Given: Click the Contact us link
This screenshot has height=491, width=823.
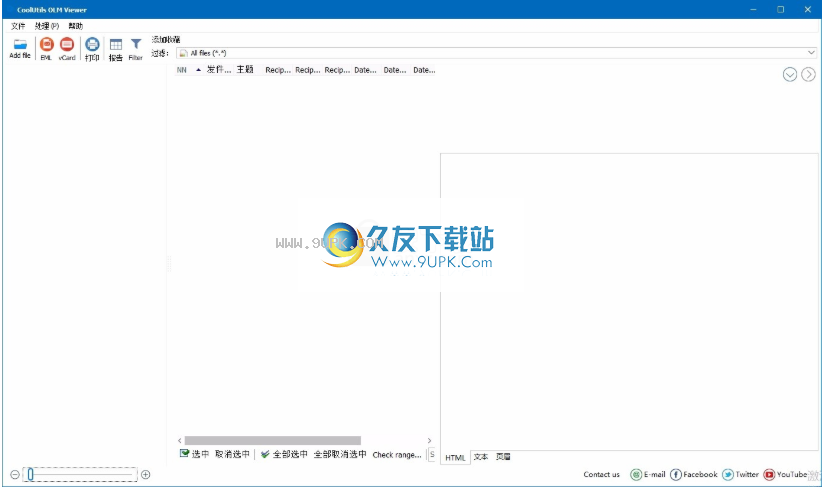Looking at the screenshot, I should coord(602,475).
